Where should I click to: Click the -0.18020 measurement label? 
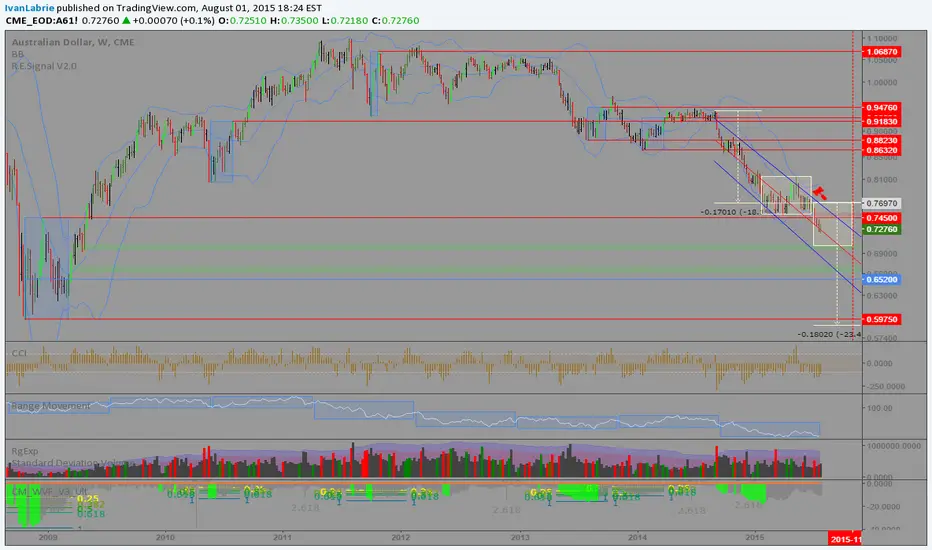829,334
